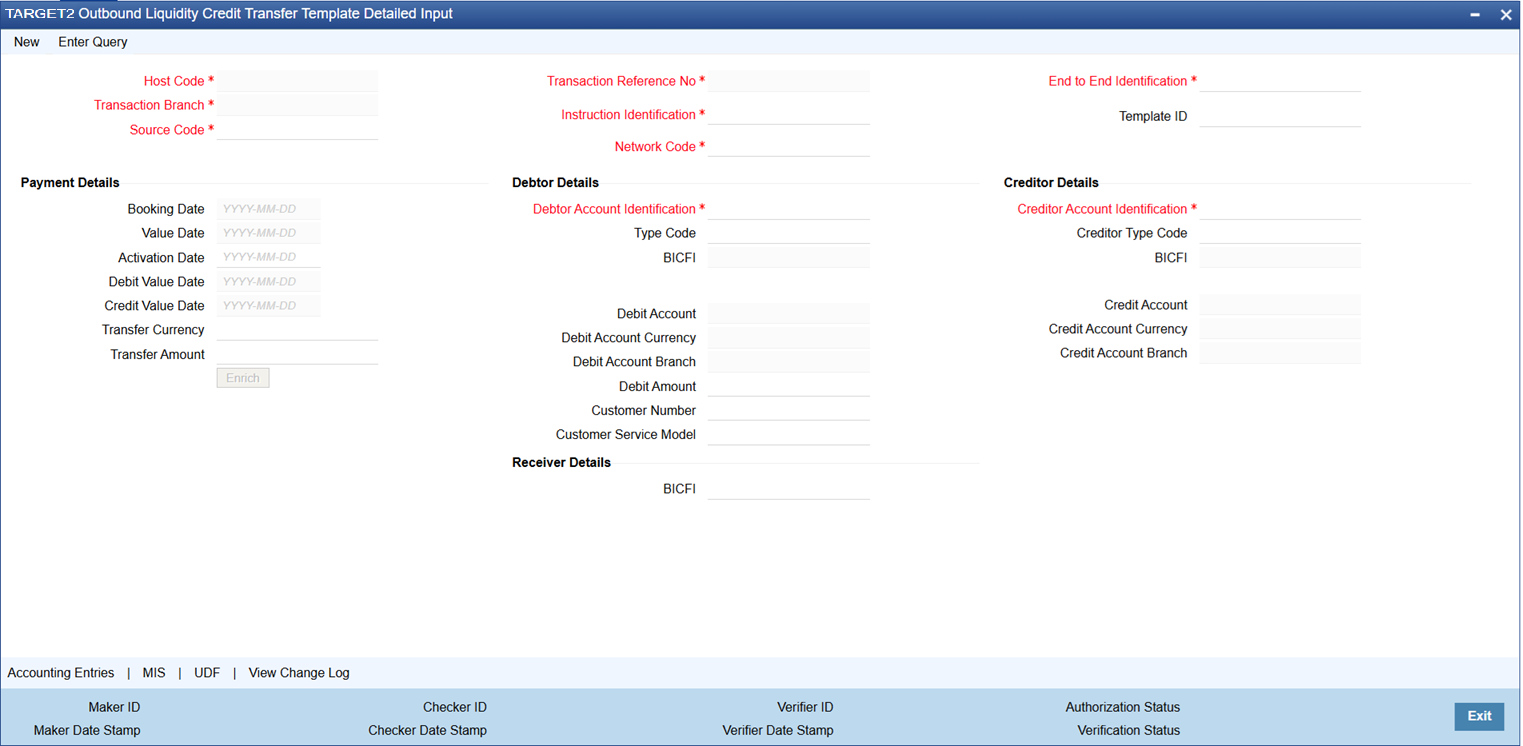Click the Verifier ID label

point(805,707)
